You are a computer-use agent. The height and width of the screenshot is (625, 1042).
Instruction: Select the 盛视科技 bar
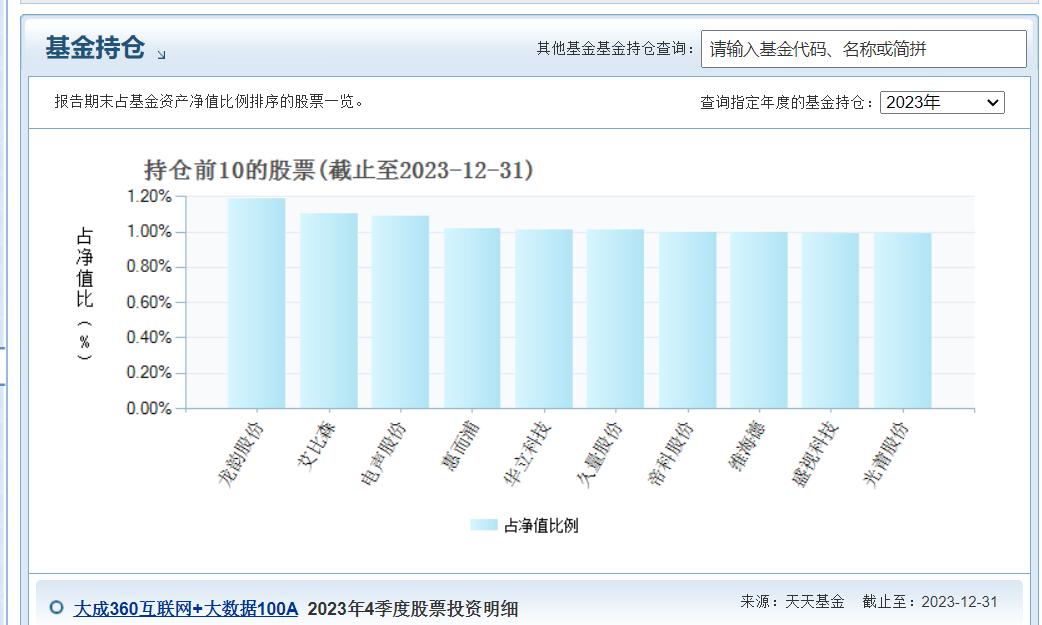[x=831, y=320]
